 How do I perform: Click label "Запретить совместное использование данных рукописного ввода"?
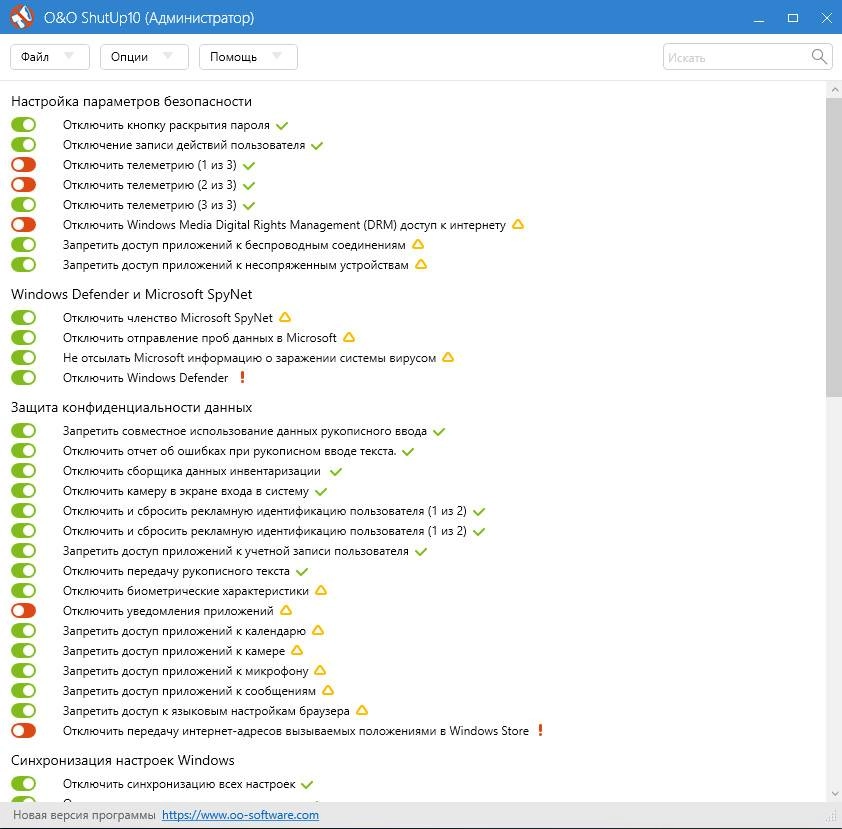tap(244, 431)
